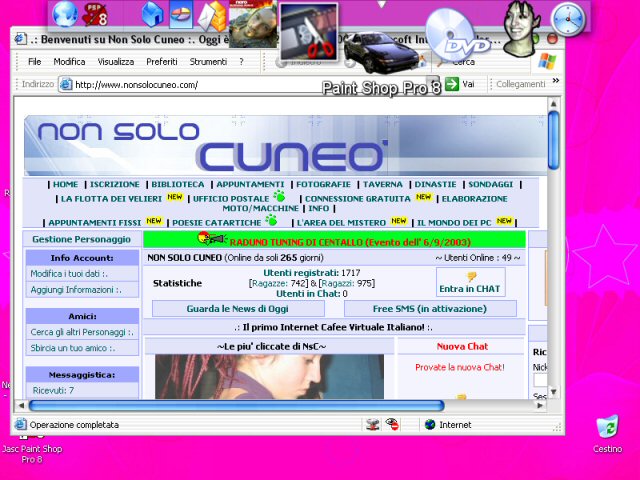The height and width of the screenshot is (480, 640).
Task: Expand the toolbar overflow chevron by Collegamenti
Action: (x=556, y=82)
